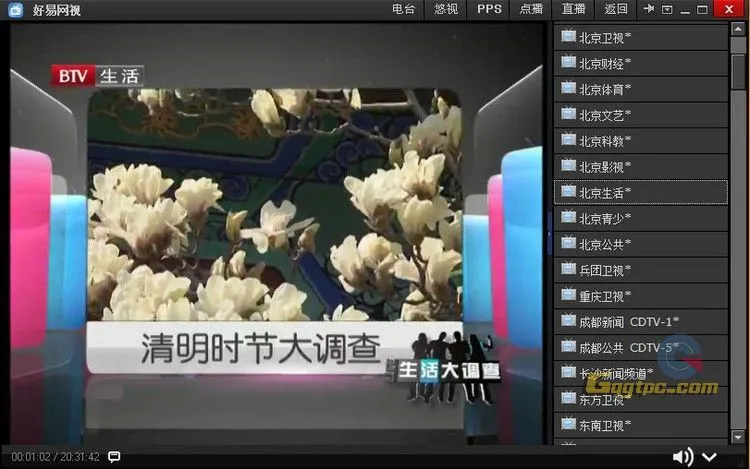
Task: Select channel 重庆卫视
Action: tap(640, 296)
